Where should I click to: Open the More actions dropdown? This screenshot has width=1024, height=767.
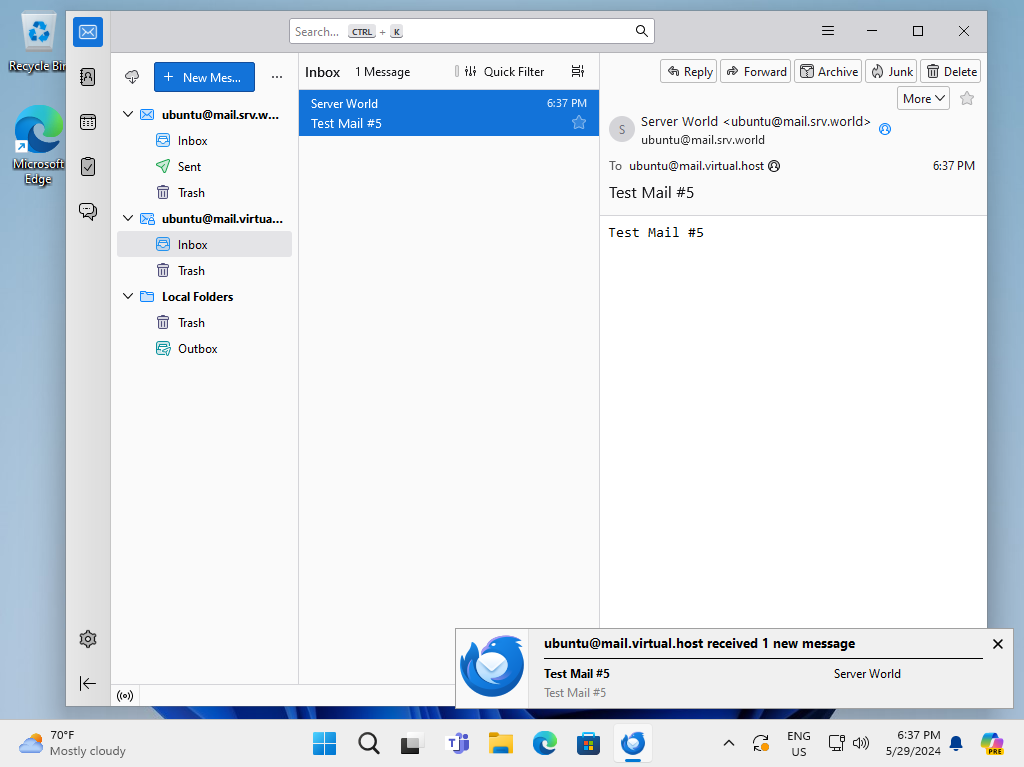(923, 99)
